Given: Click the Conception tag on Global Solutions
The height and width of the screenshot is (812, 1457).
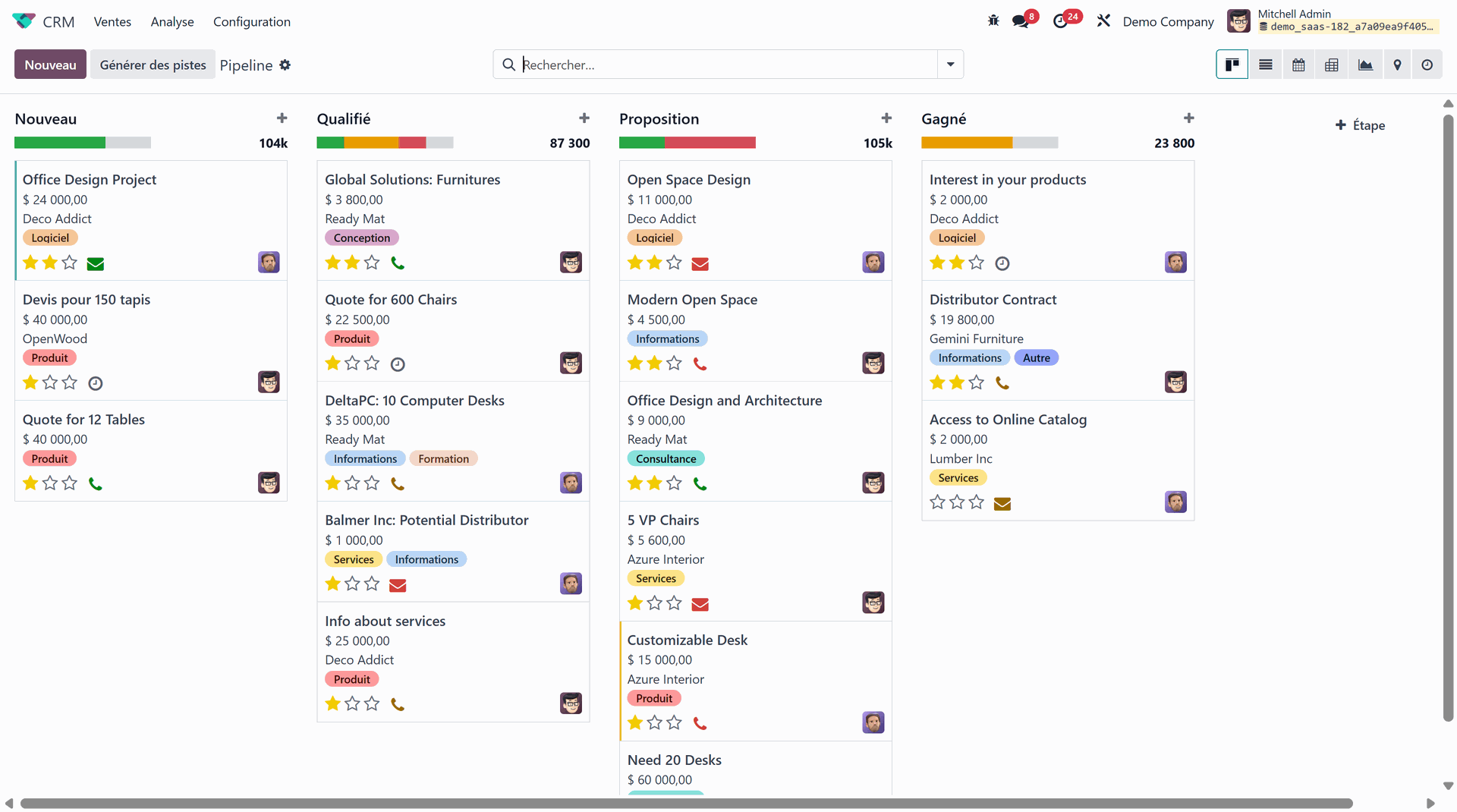Looking at the screenshot, I should pos(362,238).
